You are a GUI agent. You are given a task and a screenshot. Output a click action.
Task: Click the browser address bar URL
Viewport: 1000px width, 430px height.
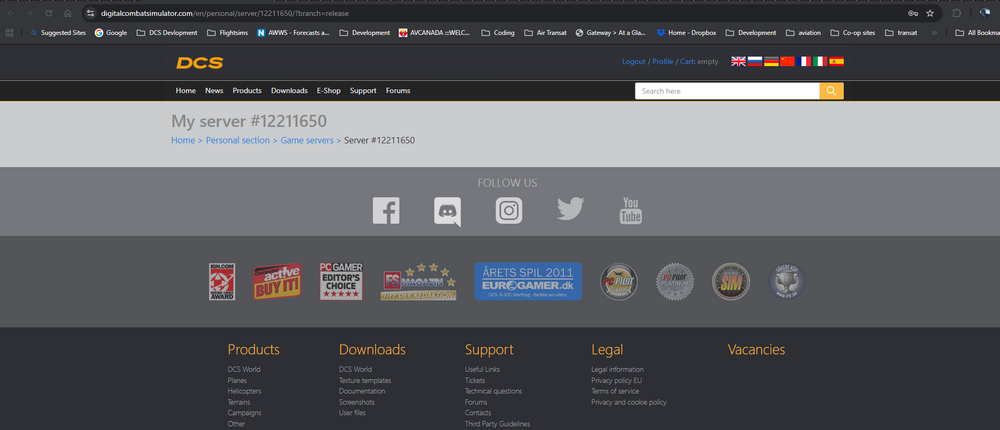point(224,13)
